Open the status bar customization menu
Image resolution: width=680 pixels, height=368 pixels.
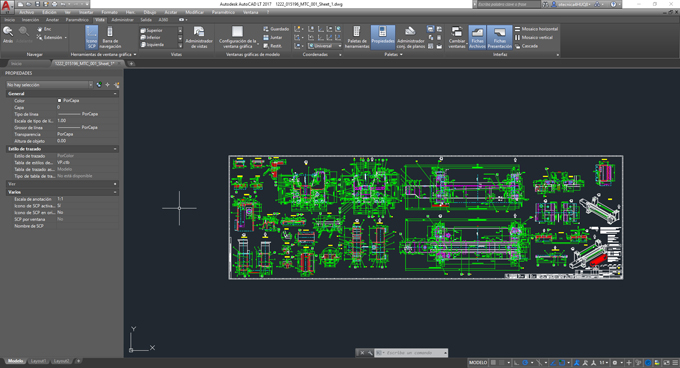pos(675,363)
